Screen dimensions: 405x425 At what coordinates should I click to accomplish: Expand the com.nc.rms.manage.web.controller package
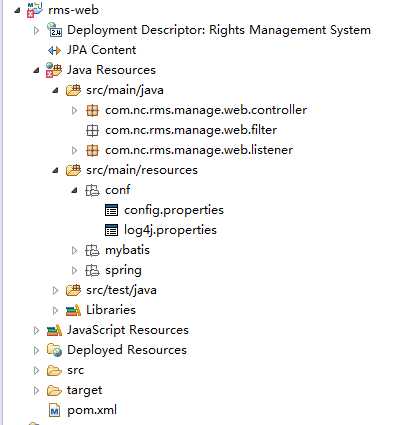tap(75, 110)
